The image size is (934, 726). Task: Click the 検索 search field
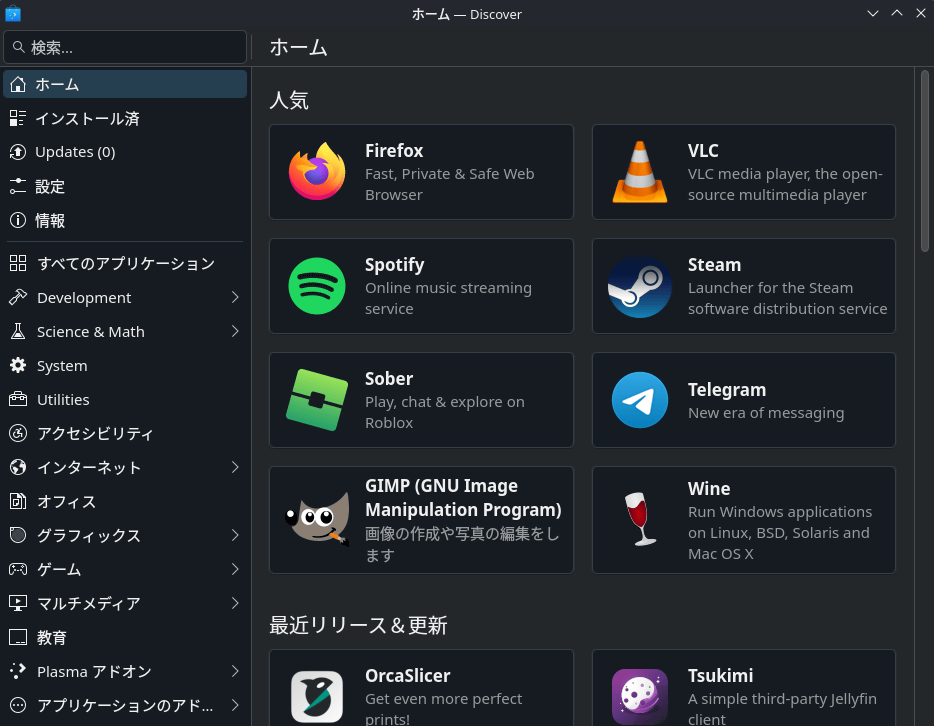[x=125, y=47]
